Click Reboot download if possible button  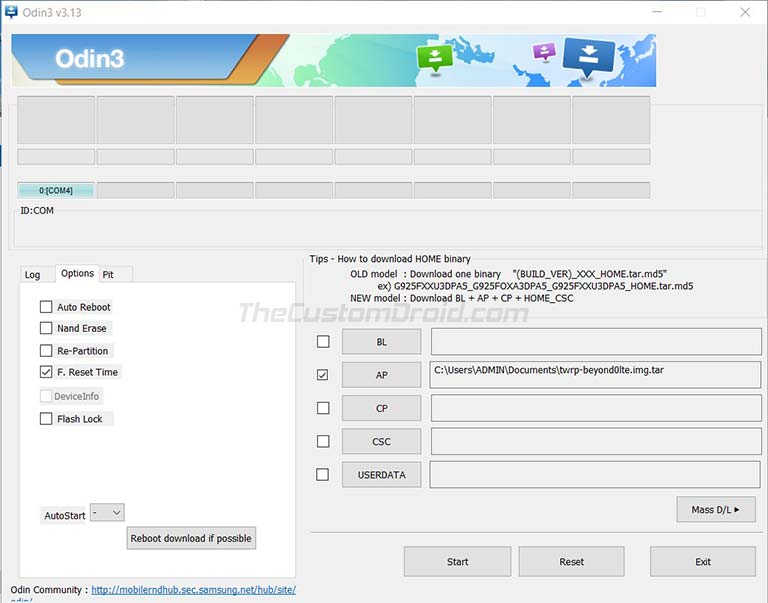click(191, 538)
